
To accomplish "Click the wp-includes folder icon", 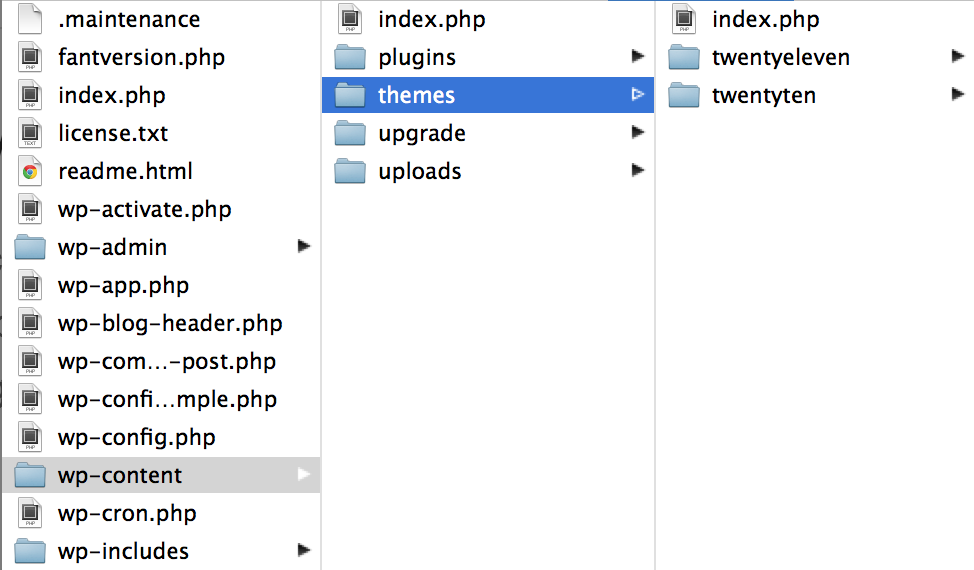I will 30,552.
